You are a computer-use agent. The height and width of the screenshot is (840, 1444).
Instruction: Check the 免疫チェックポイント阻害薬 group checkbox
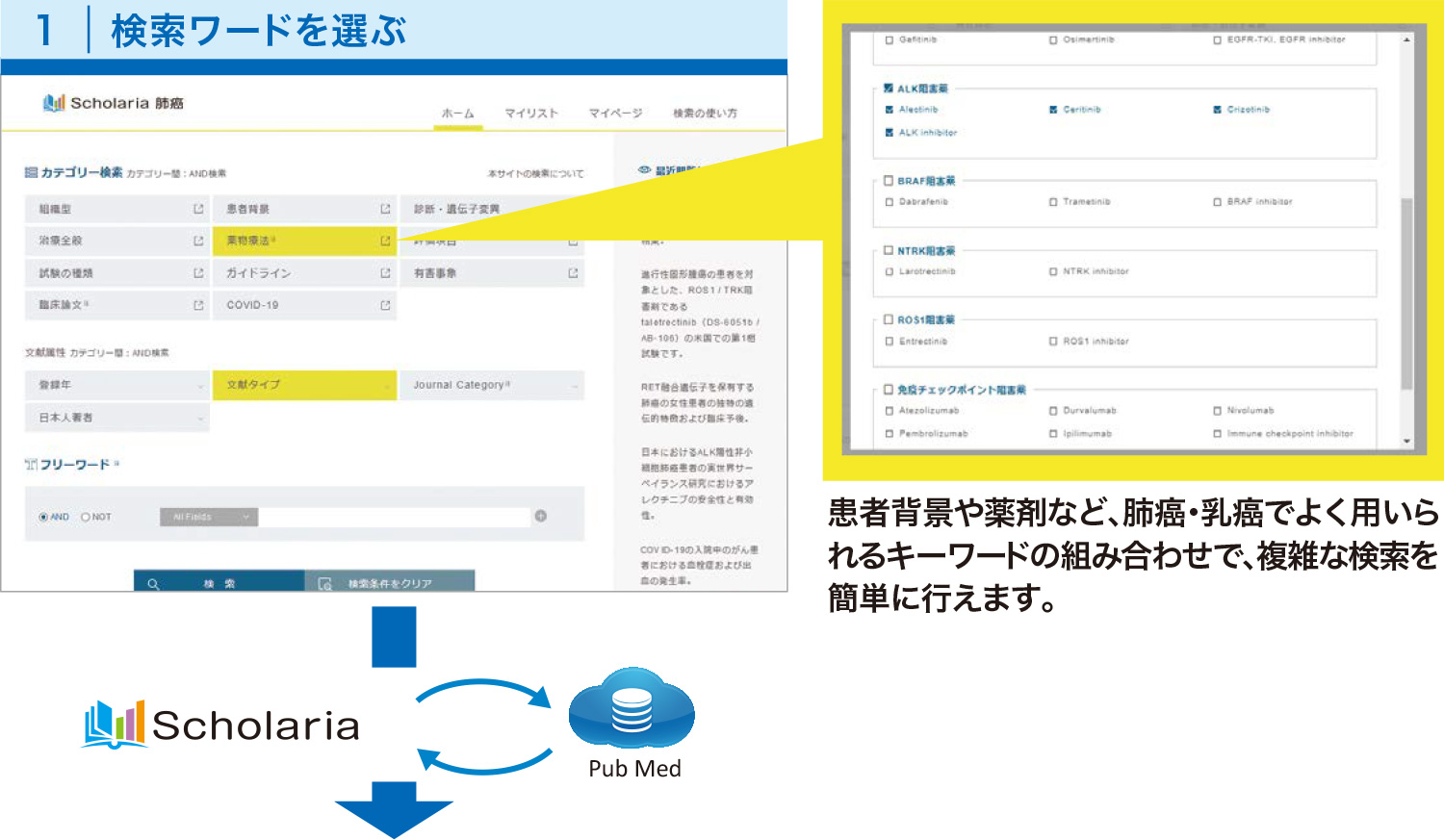(x=889, y=390)
